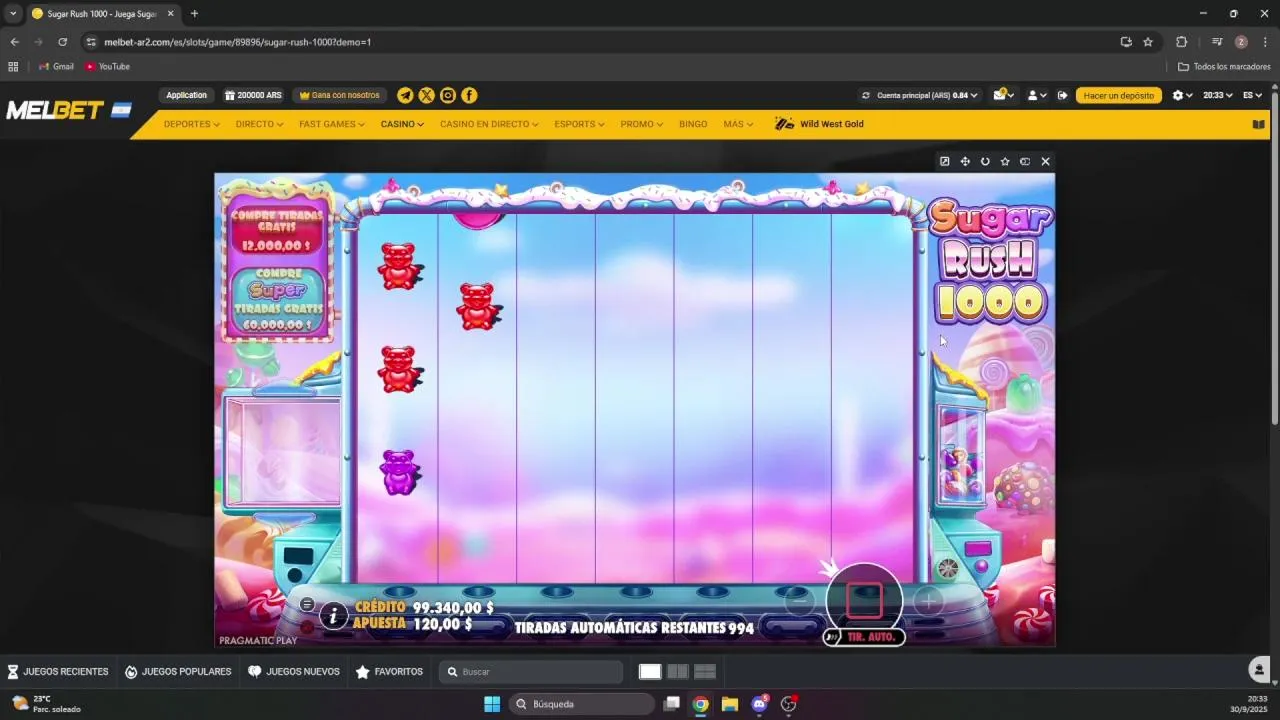The width and height of the screenshot is (1280, 720).
Task: Reload the game with refresh icon
Action: click(985, 161)
